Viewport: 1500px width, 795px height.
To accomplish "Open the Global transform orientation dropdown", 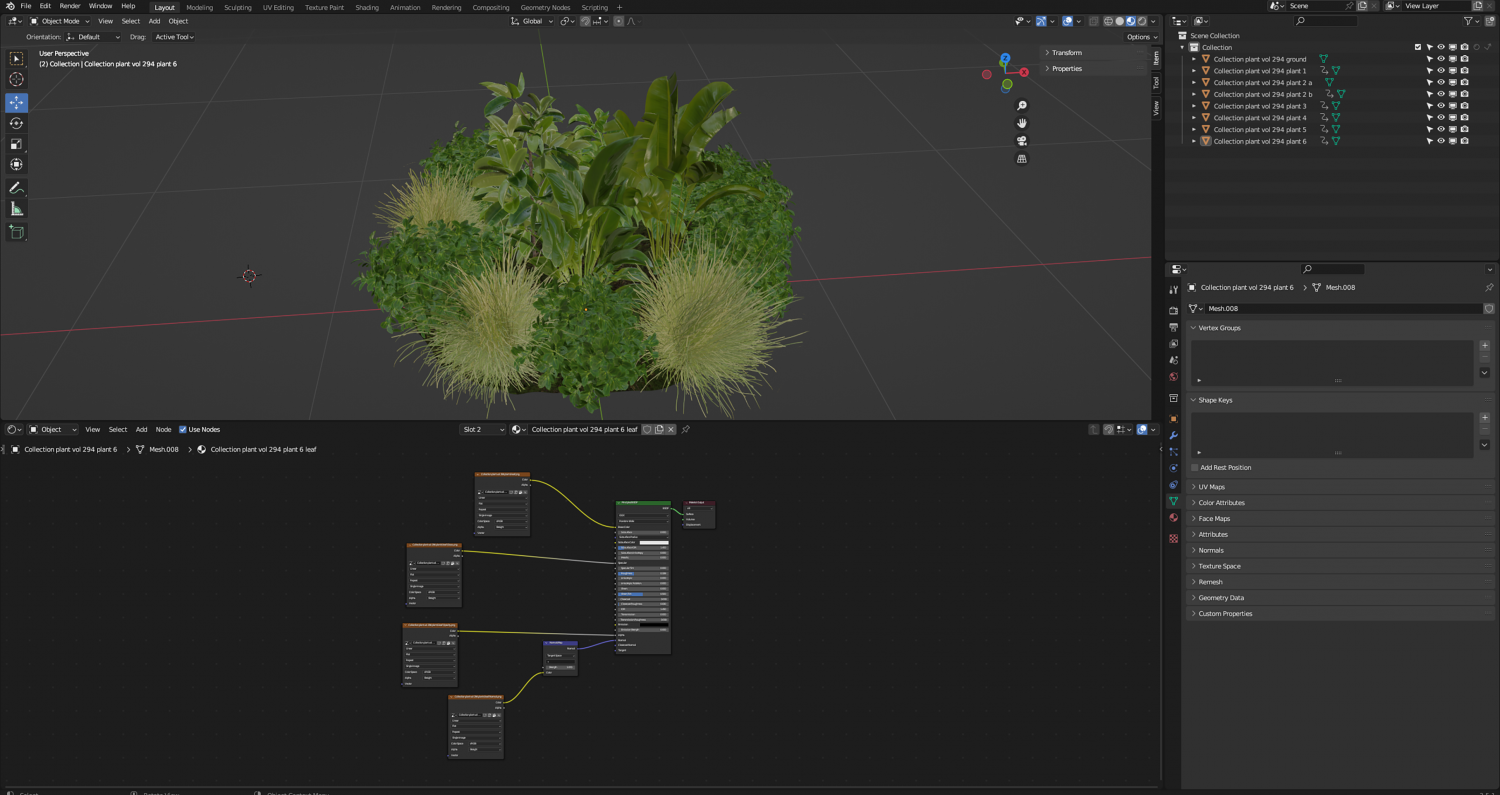I will 531,21.
